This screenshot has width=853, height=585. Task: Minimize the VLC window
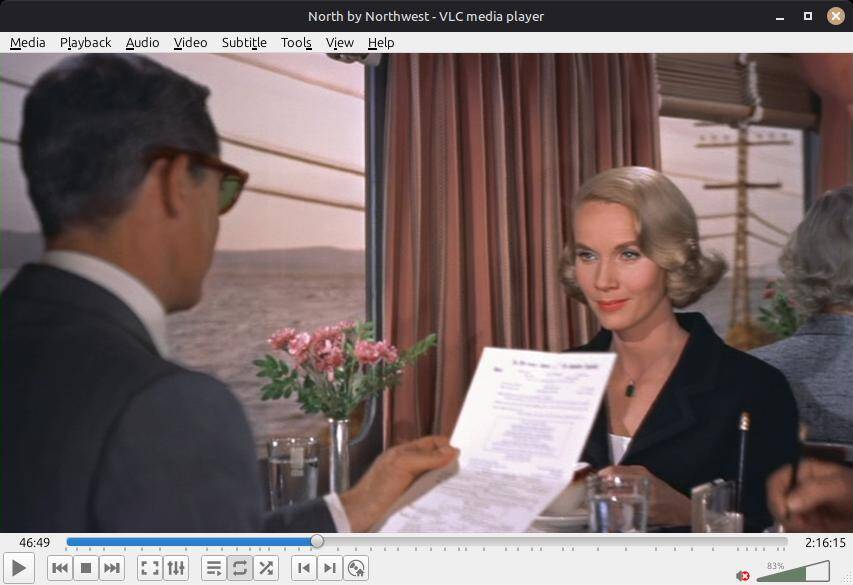(780, 16)
